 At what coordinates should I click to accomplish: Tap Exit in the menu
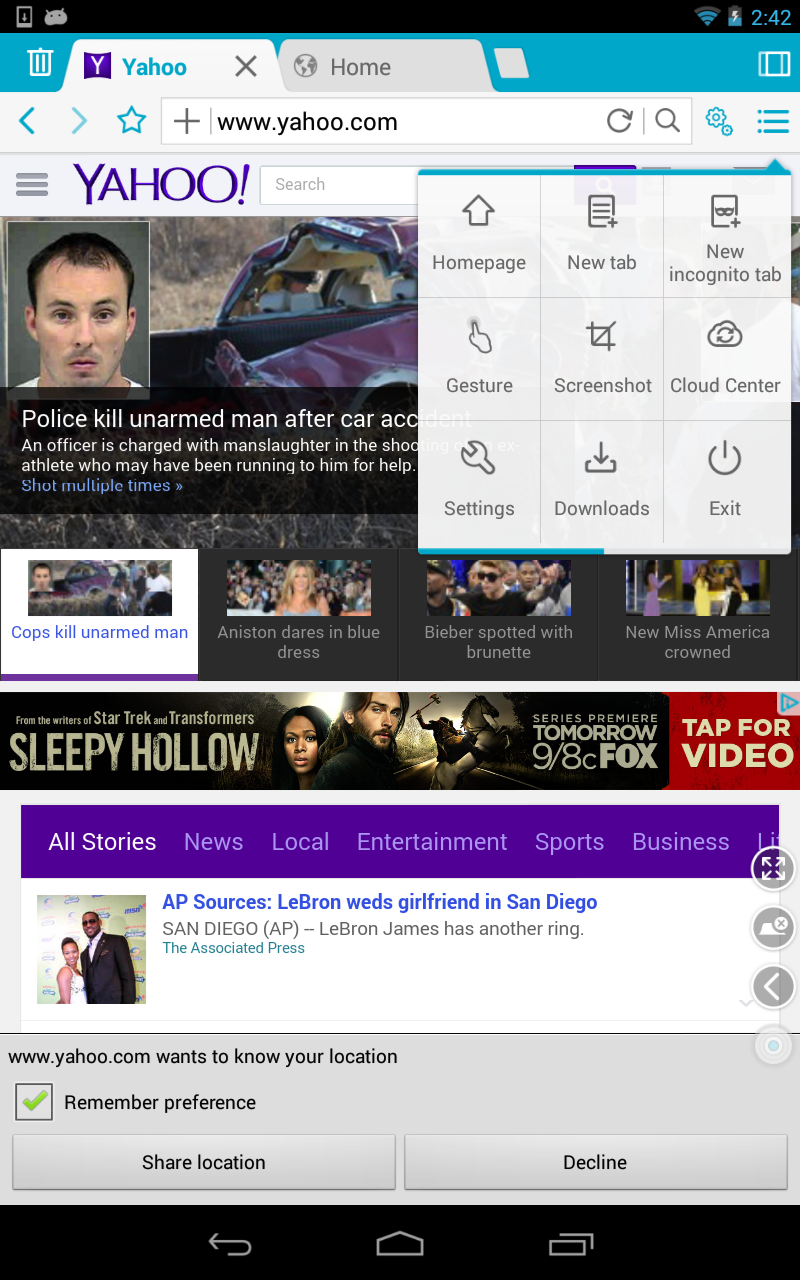pyautogui.click(x=725, y=482)
